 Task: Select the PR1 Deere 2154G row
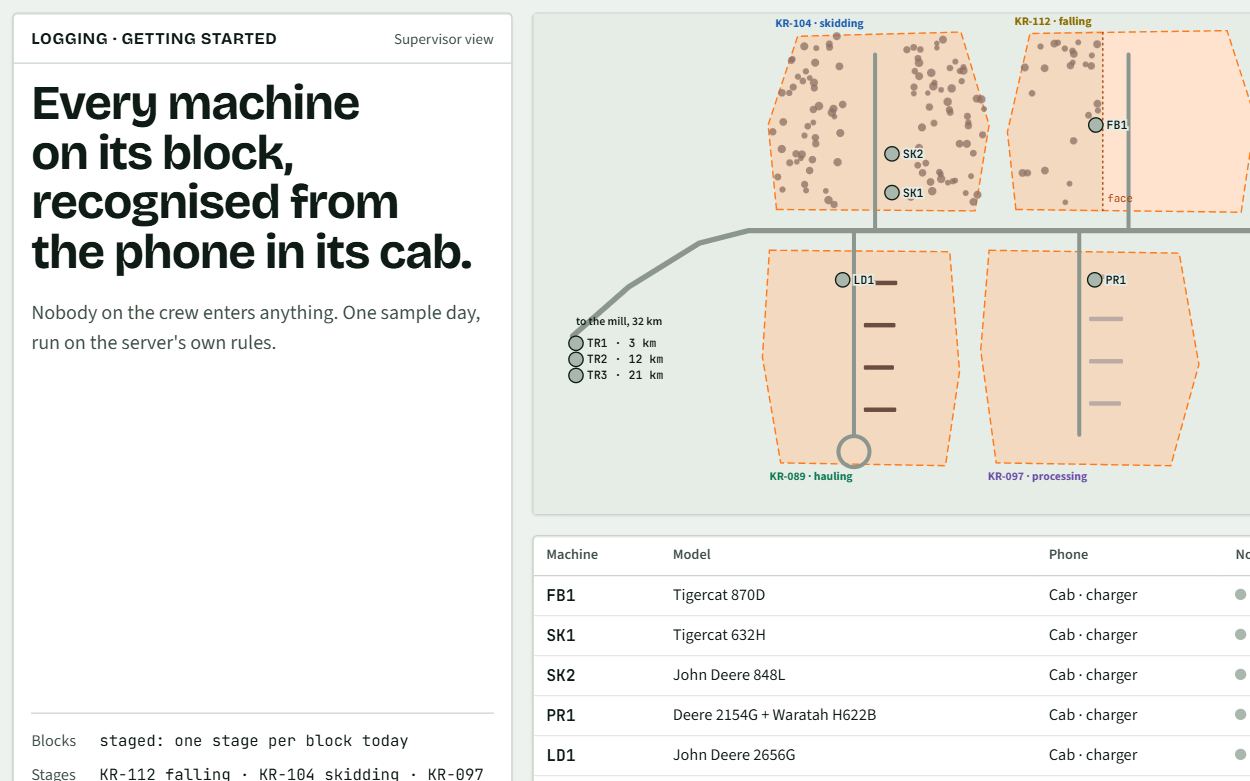pos(892,715)
